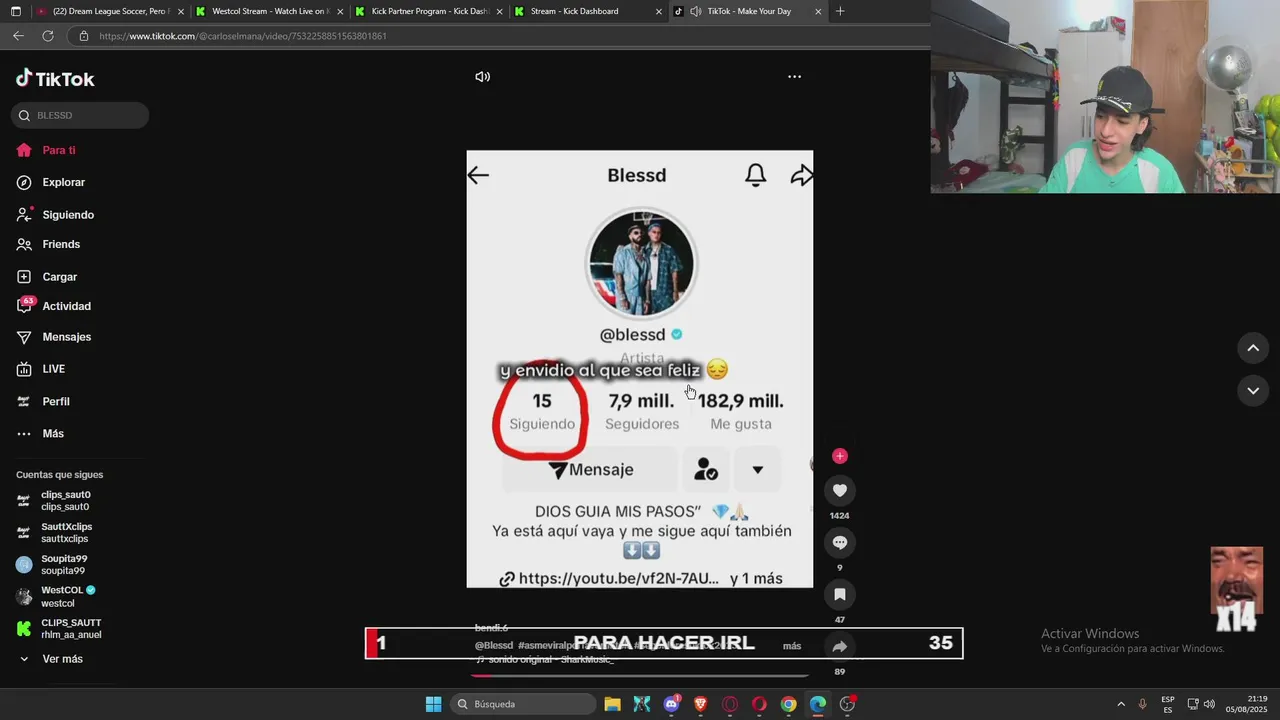
Task: Click the system tray microphone icon
Action: click(1143, 704)
